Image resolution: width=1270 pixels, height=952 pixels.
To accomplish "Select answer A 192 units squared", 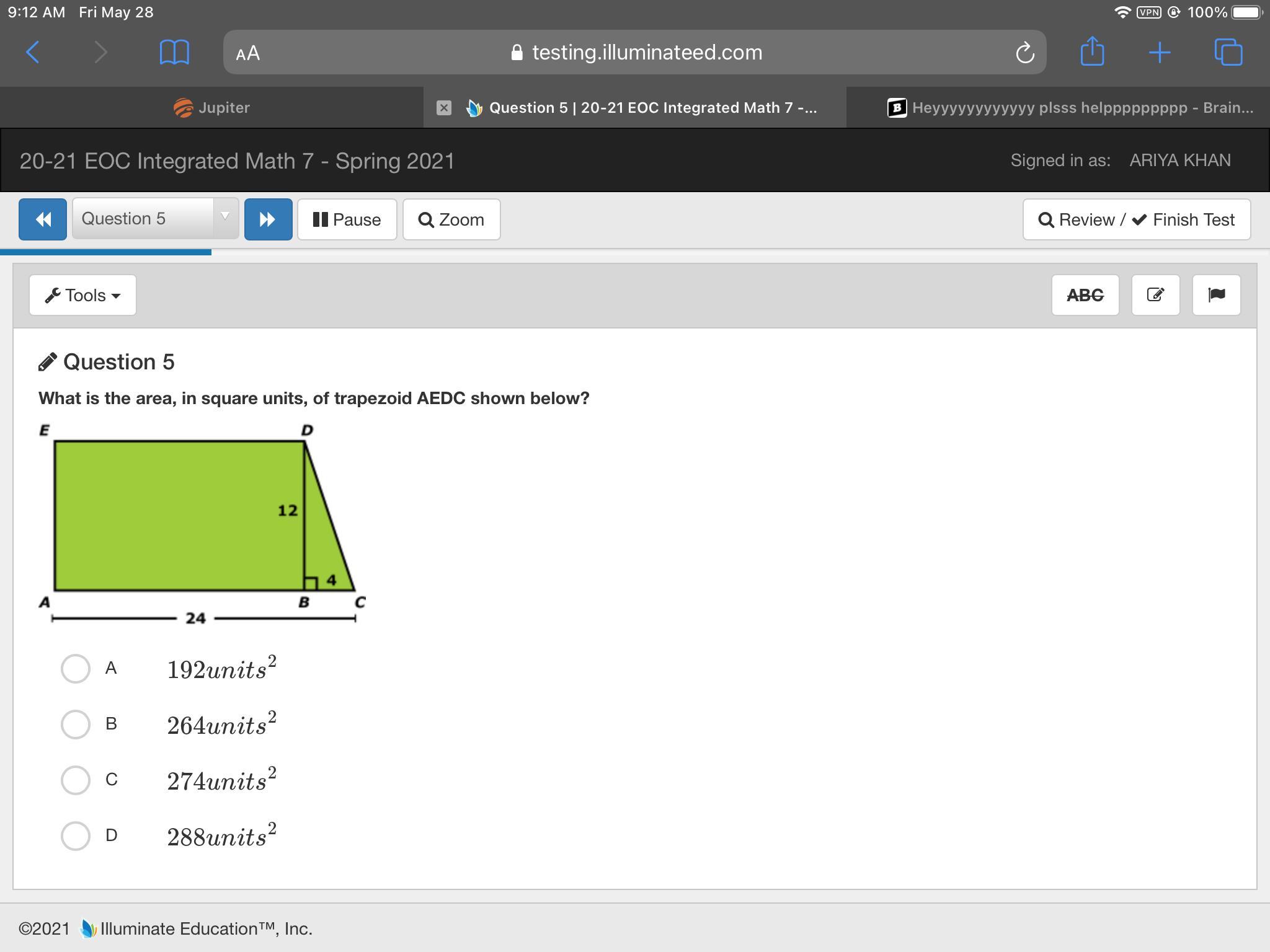I will (x=76, y=669).
